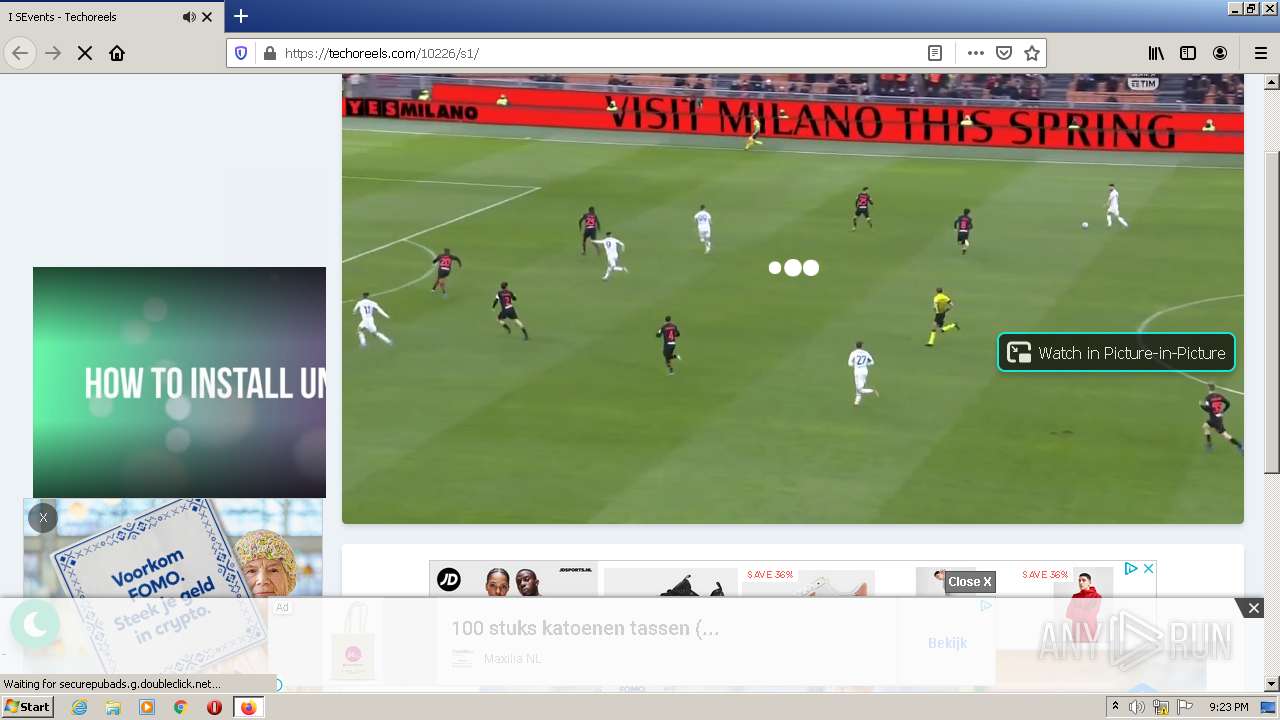Open Action Center flag icon
Screen dimensions: 1280x720
point(1185,707)
